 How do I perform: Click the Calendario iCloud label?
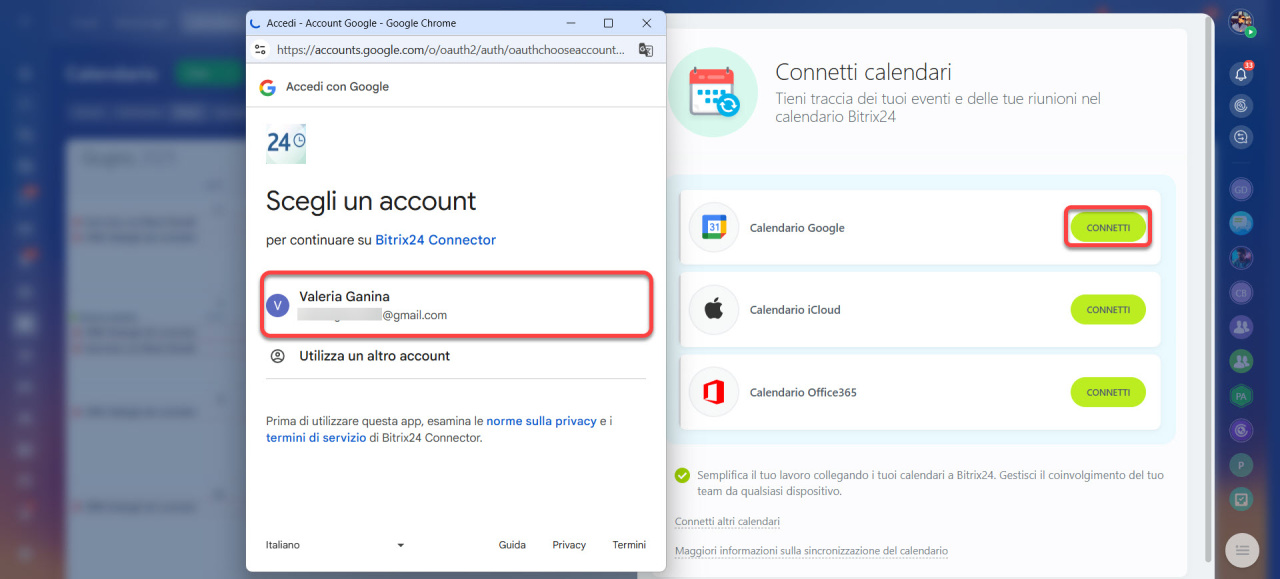[795, 310]
